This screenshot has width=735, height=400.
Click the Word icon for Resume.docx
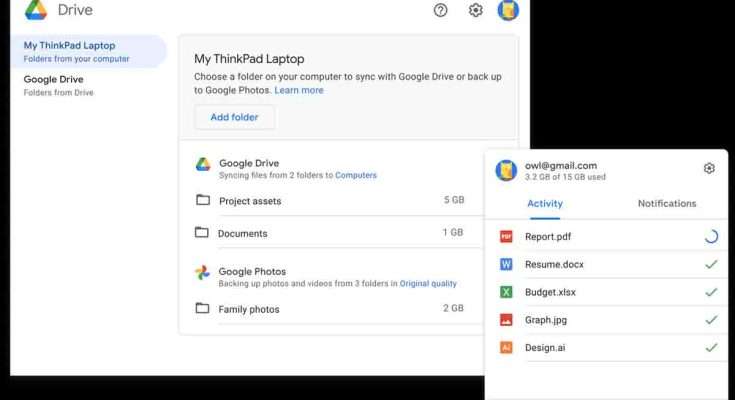tap(506, 264)
